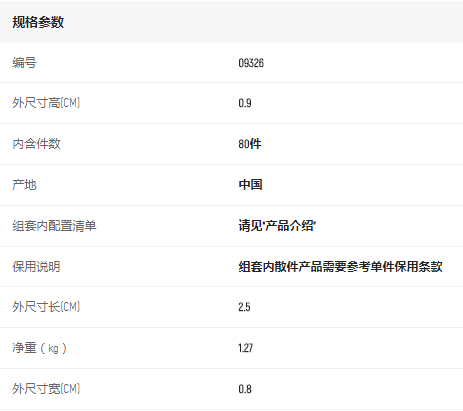Click the length value 2.5
463x411 pixels.
point(244,307)
